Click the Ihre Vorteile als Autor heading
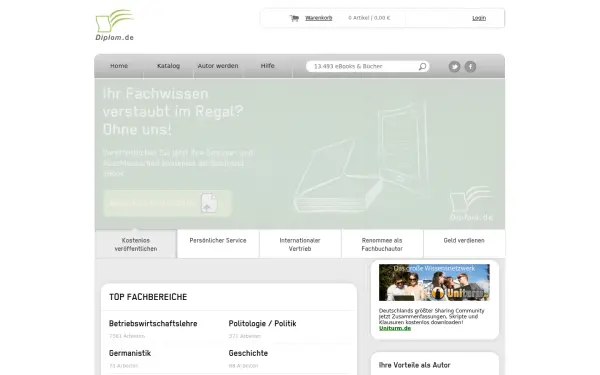The width and height of the screenshot is (600, 375). 414,365
